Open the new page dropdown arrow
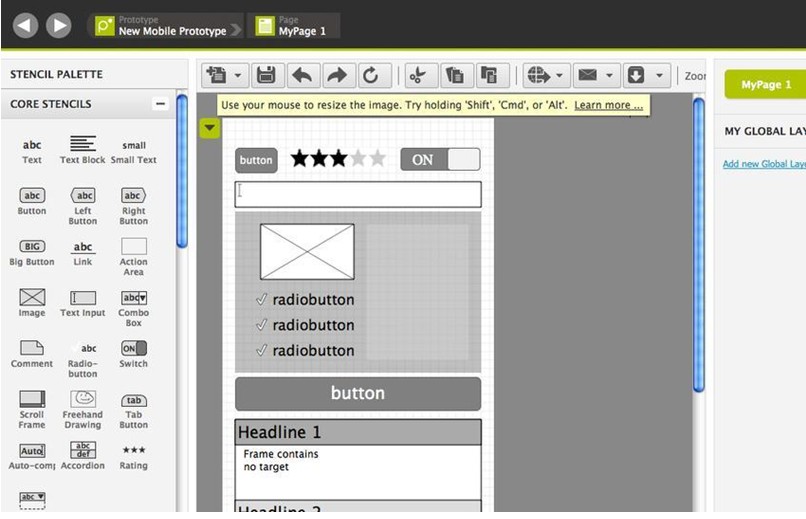The image size is (806, 519). pos(238,75)
